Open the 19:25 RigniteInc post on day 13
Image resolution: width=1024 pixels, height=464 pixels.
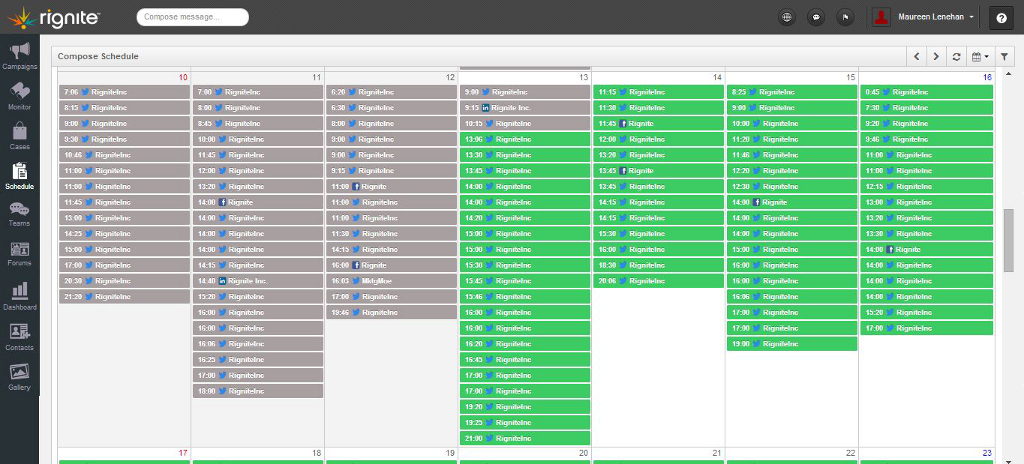[524, 423]
